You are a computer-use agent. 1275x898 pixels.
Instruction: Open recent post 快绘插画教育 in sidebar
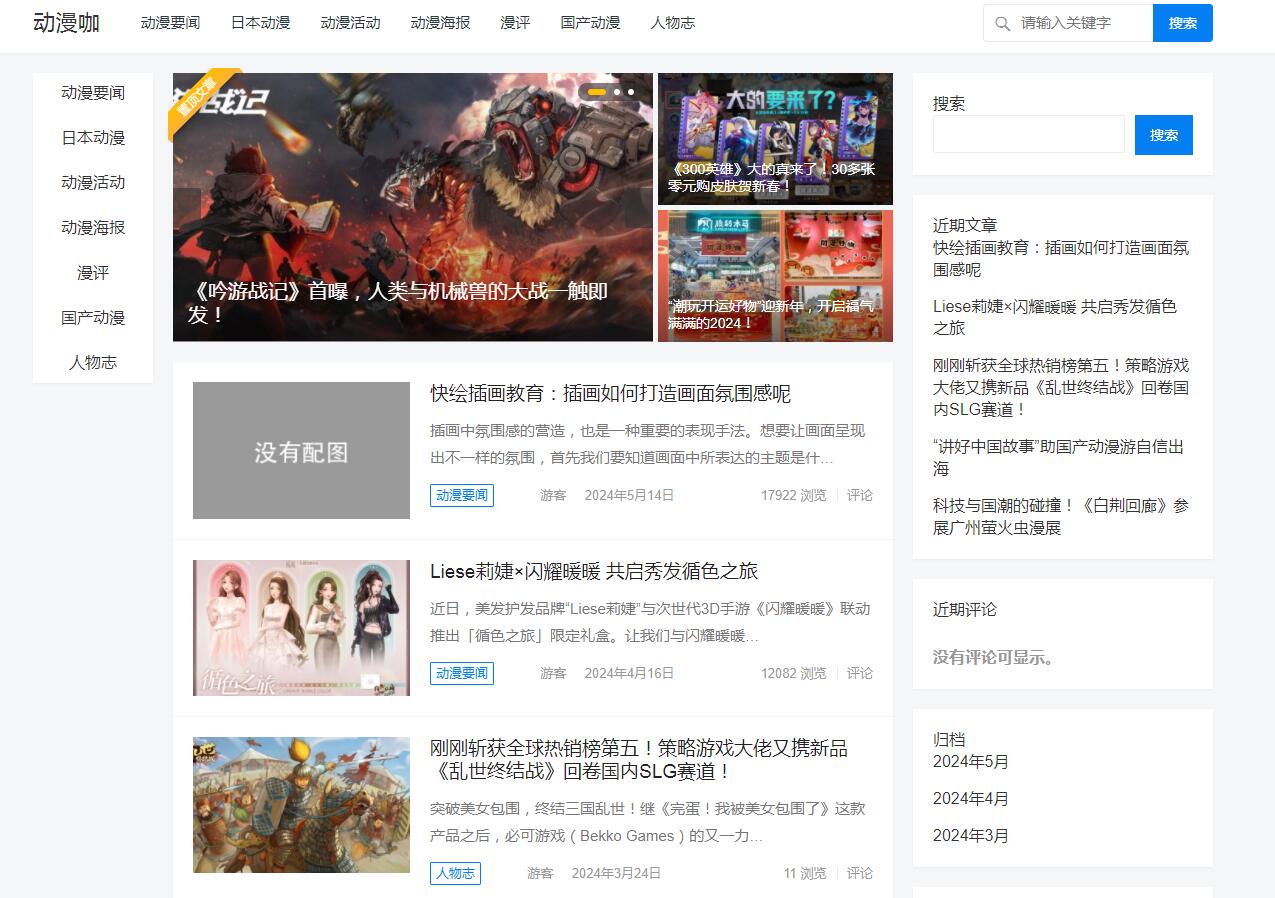click(1061, 258)
